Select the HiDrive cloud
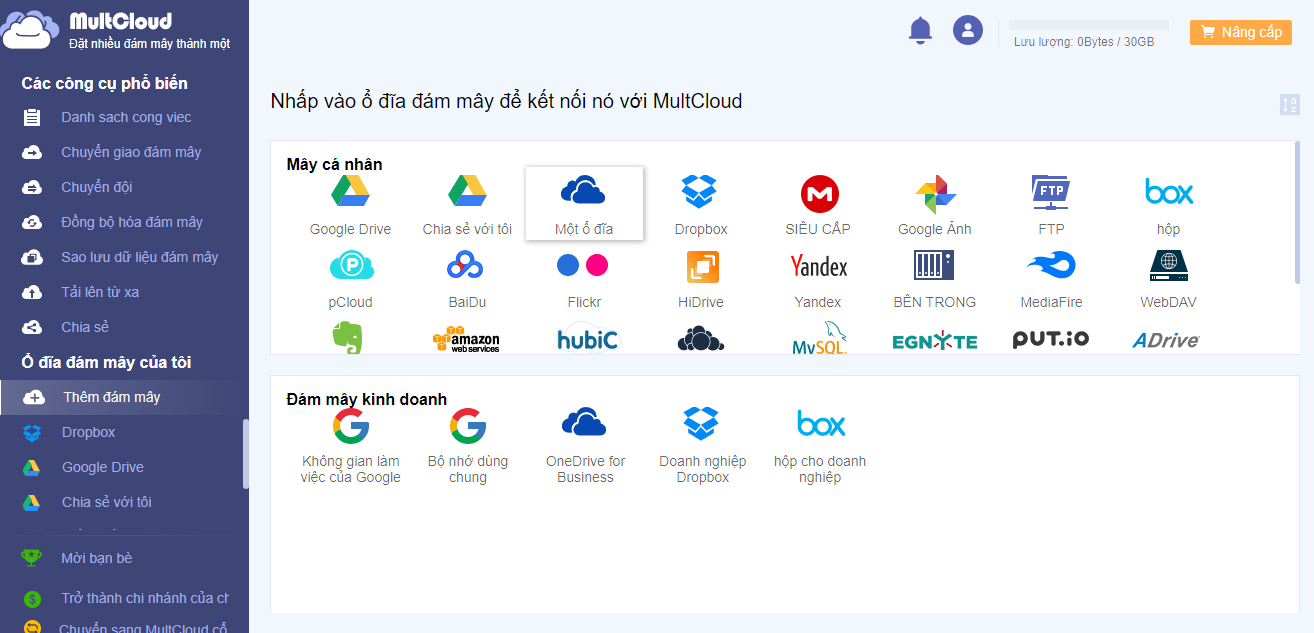The width and height of the screenshot is (1314, 633). (701, 279)
